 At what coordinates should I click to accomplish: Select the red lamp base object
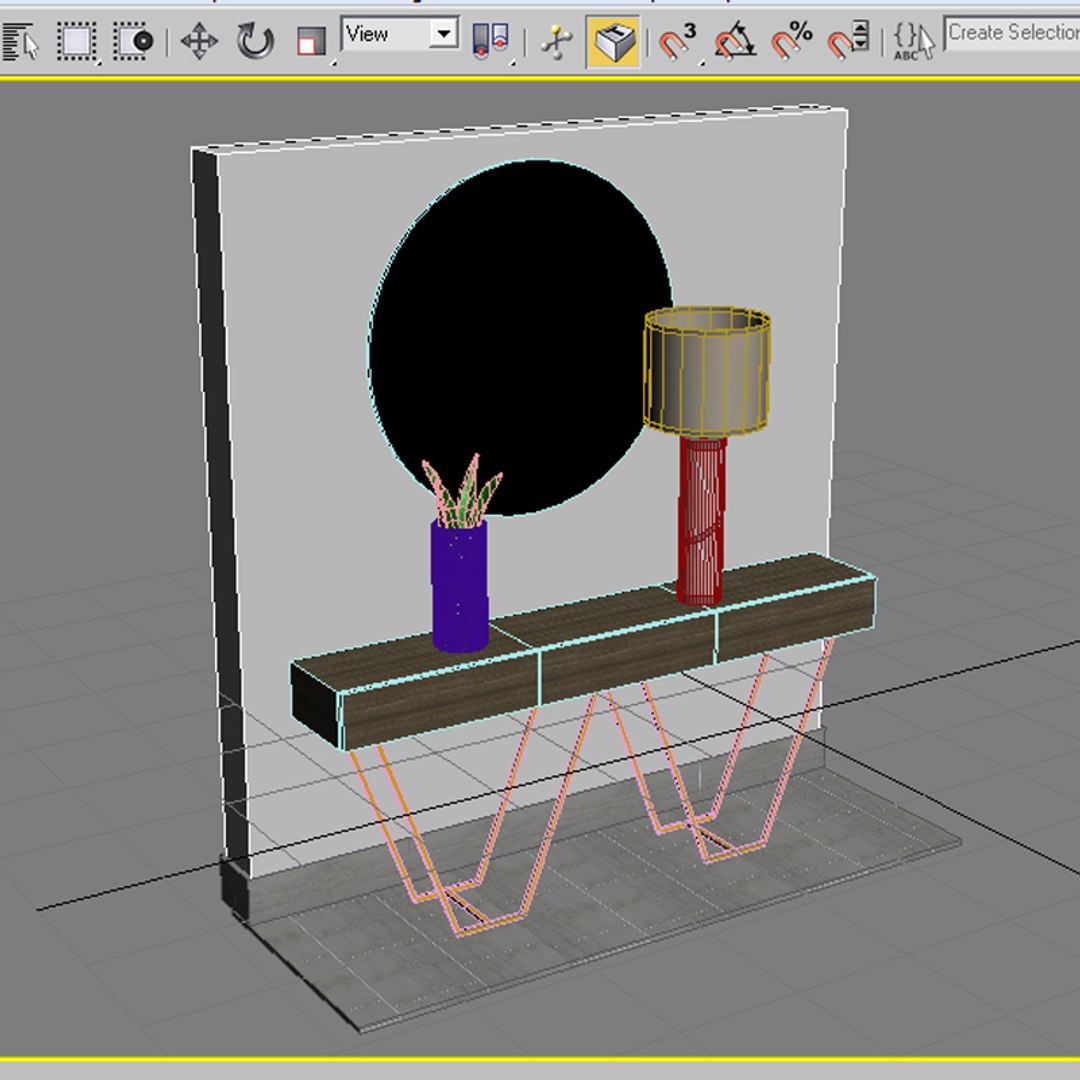coord(701,521)
